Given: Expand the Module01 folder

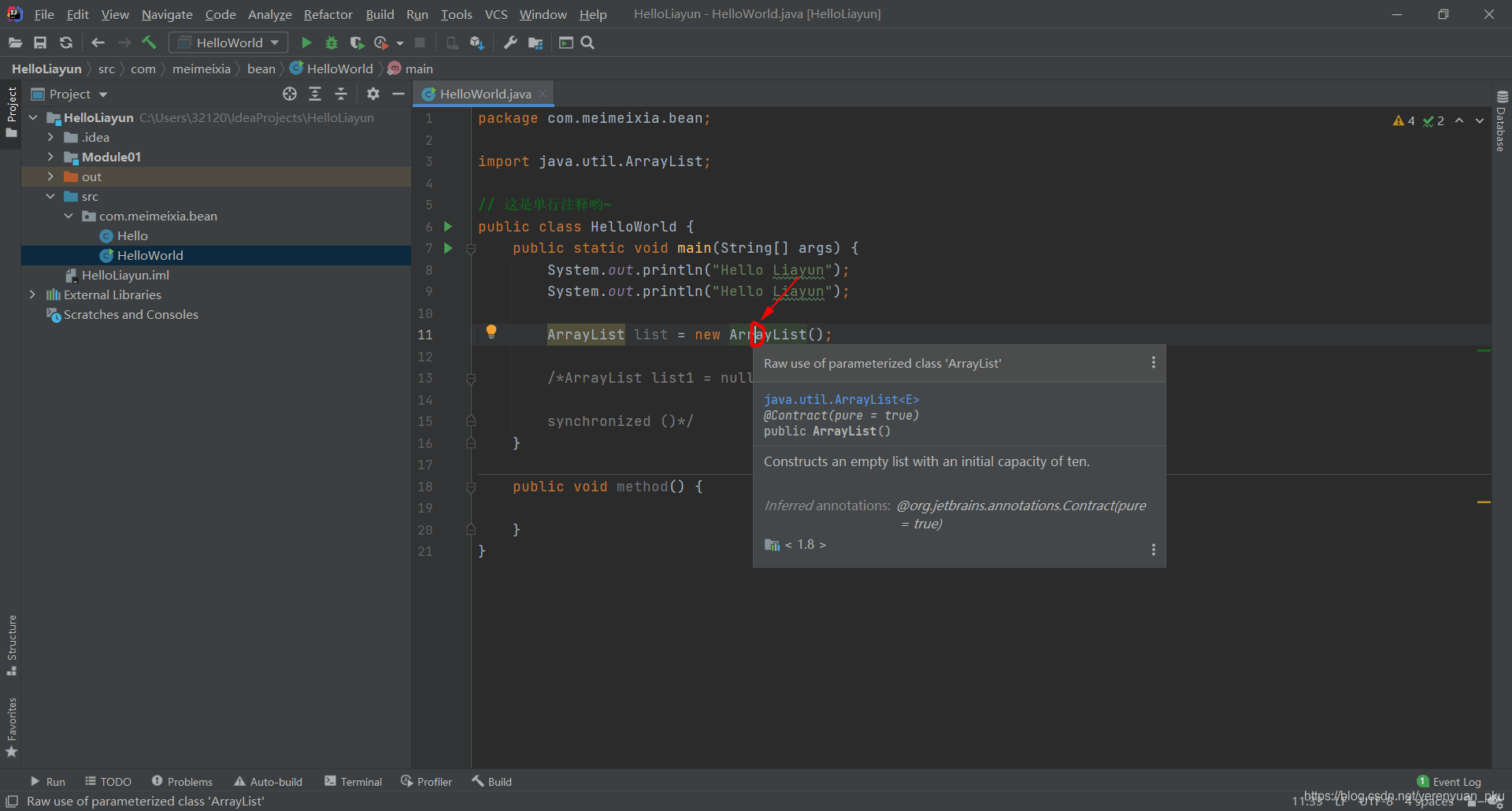Looking at the screenshot, I should point(50,157).
